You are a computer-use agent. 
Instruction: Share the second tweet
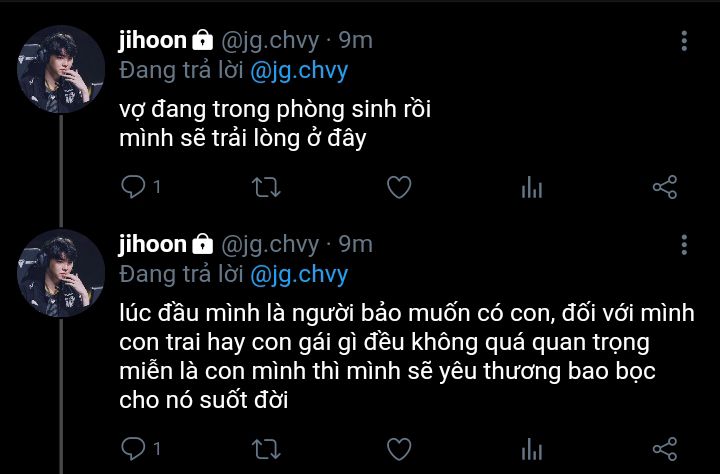click(x=664, y=448)
